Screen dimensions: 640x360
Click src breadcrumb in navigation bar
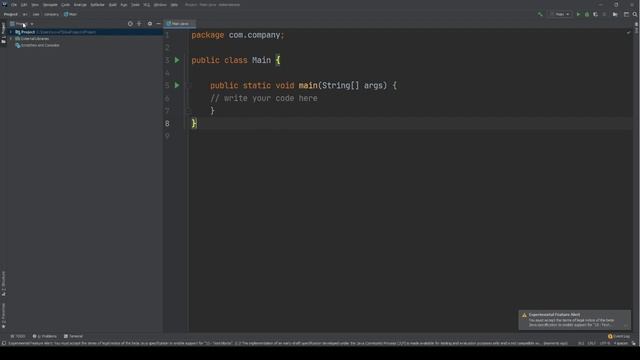pos(25,14)
